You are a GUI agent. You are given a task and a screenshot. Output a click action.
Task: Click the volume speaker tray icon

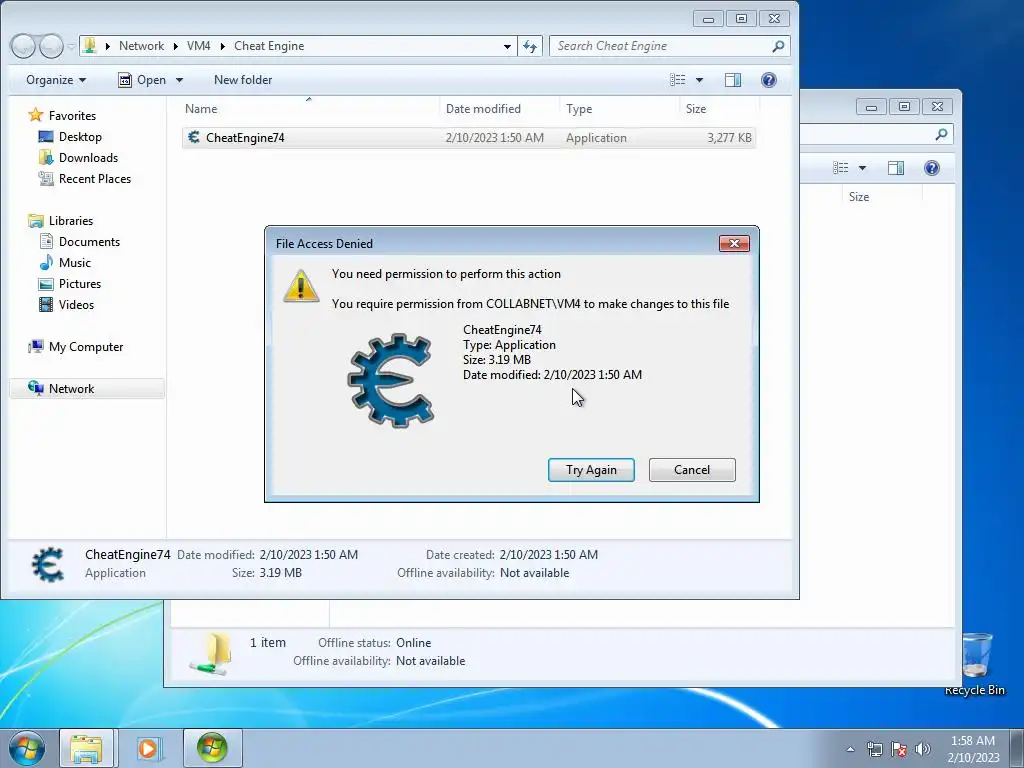tap(923, 749)
